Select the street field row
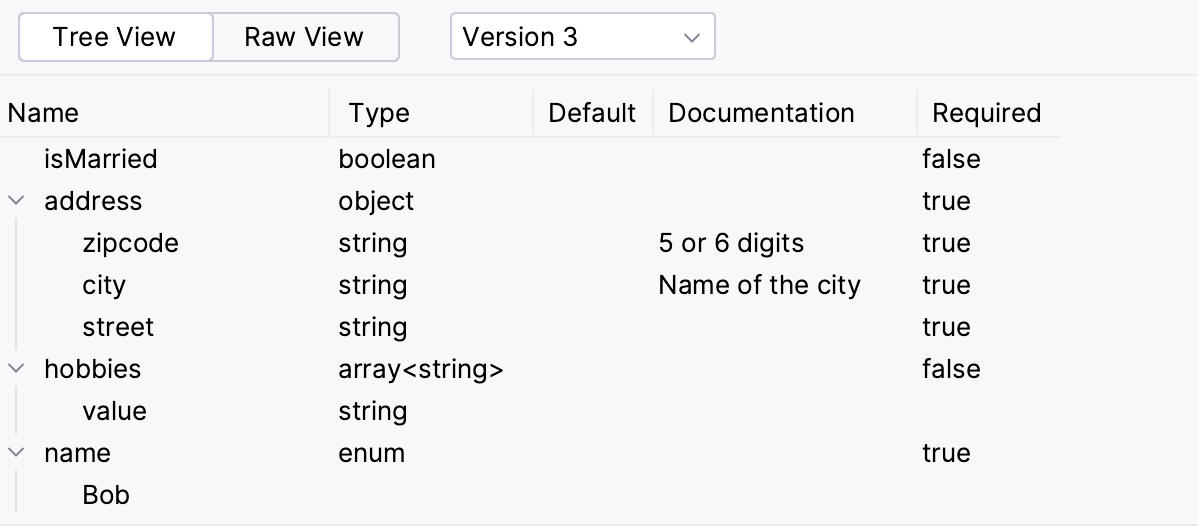1200x526 pixels. (x=118, y=327)
